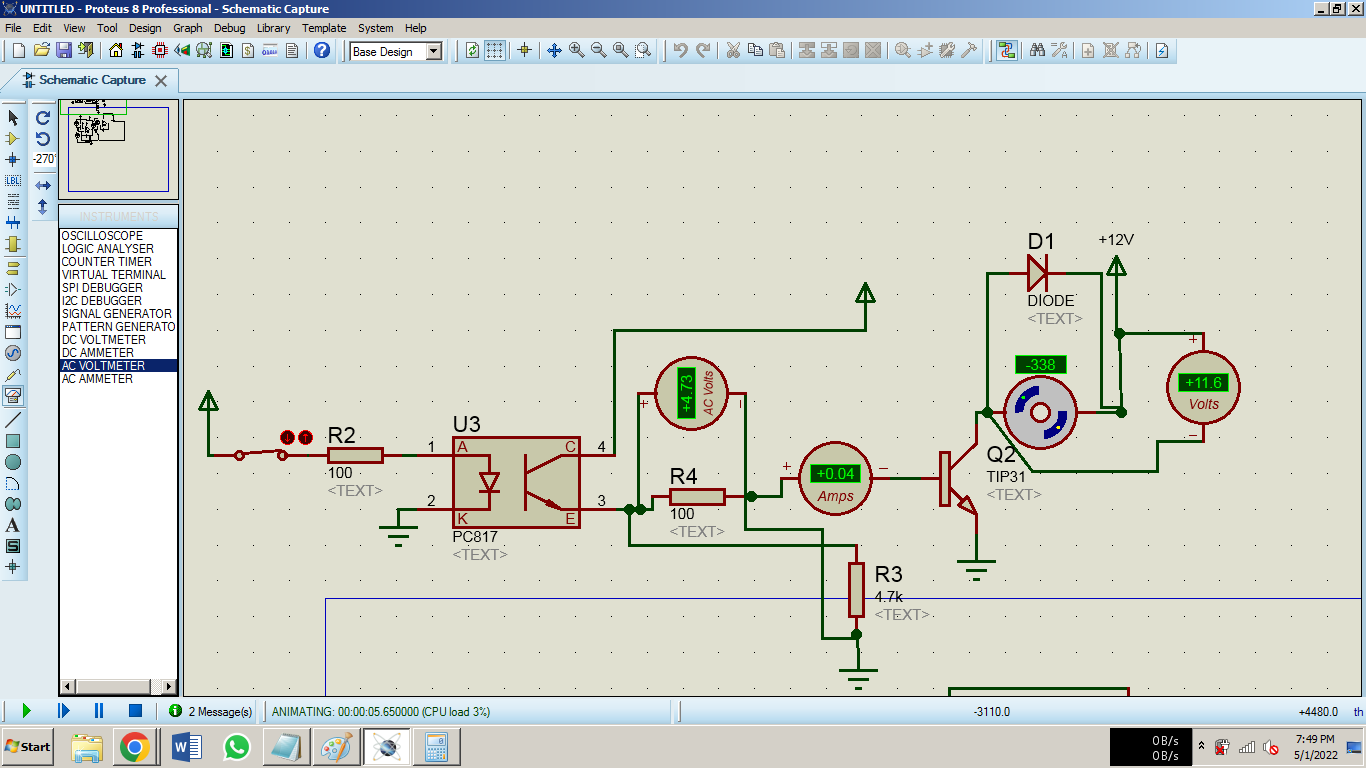Select LOGIC ANALYSER instrument
This screenshot has height=768, width=1366.
pyautogui.click(x=108, y=249)
